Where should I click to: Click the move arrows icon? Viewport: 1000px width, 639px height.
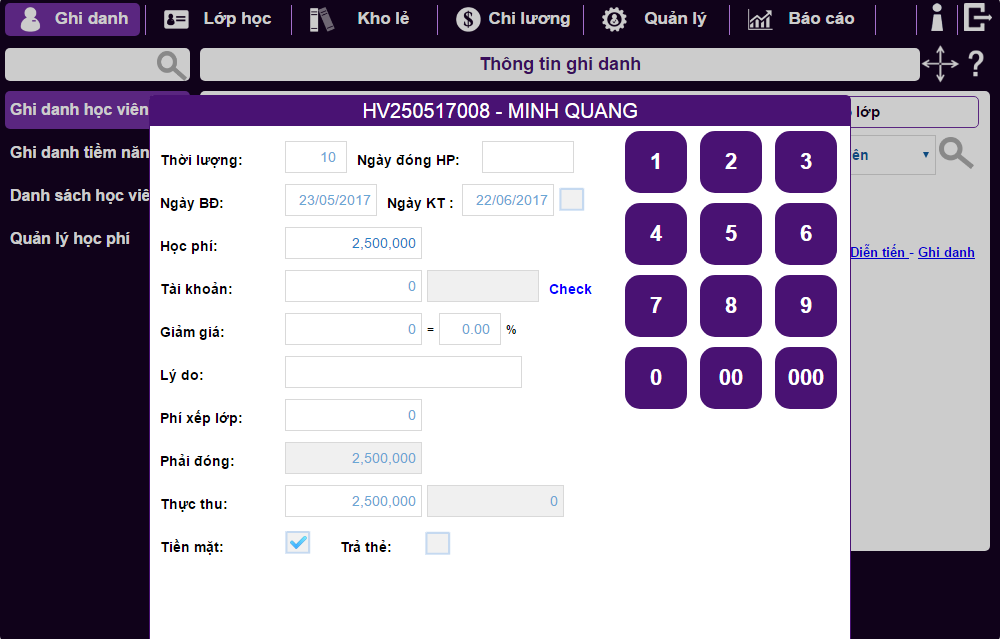coord(939,65)
